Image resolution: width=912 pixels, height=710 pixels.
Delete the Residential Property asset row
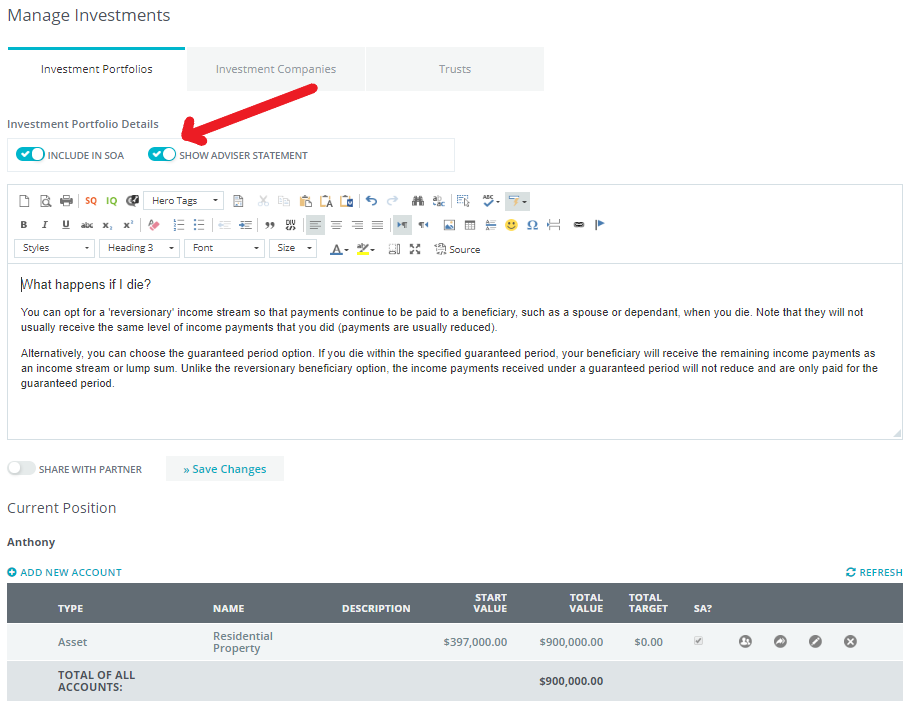(850, 641)
